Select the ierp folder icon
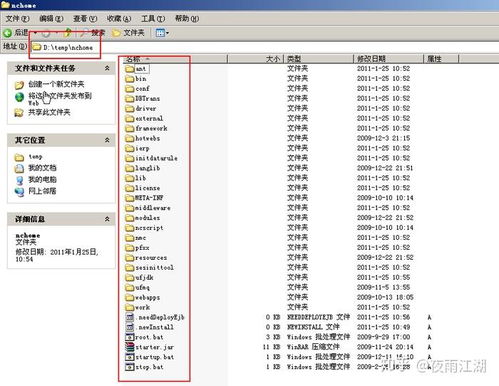Screen dimensions: 499x386 pyautogui.click(x=130, y=149)
